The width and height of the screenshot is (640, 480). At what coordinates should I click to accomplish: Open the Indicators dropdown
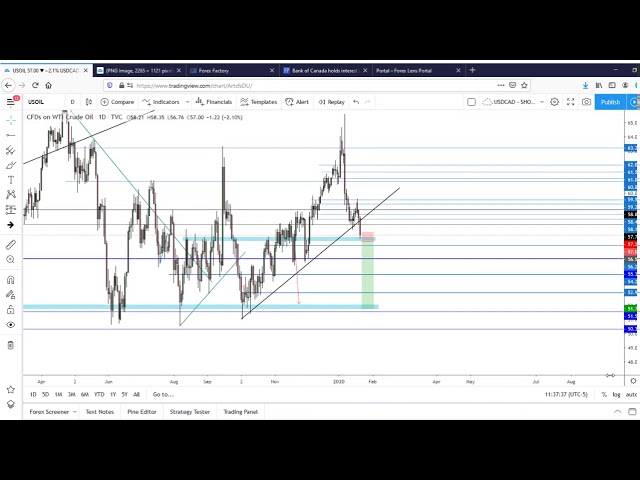tap(161, 102)
